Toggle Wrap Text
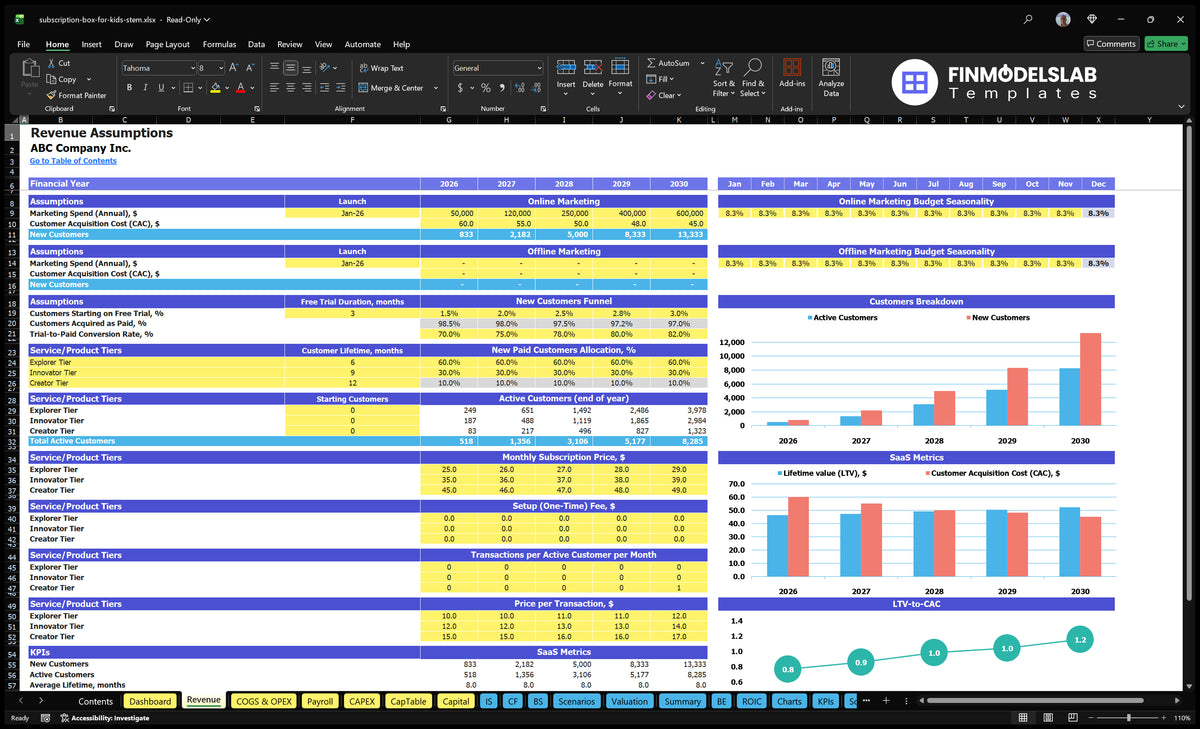This screenshot has width=1200, height=729. [381, 68]
